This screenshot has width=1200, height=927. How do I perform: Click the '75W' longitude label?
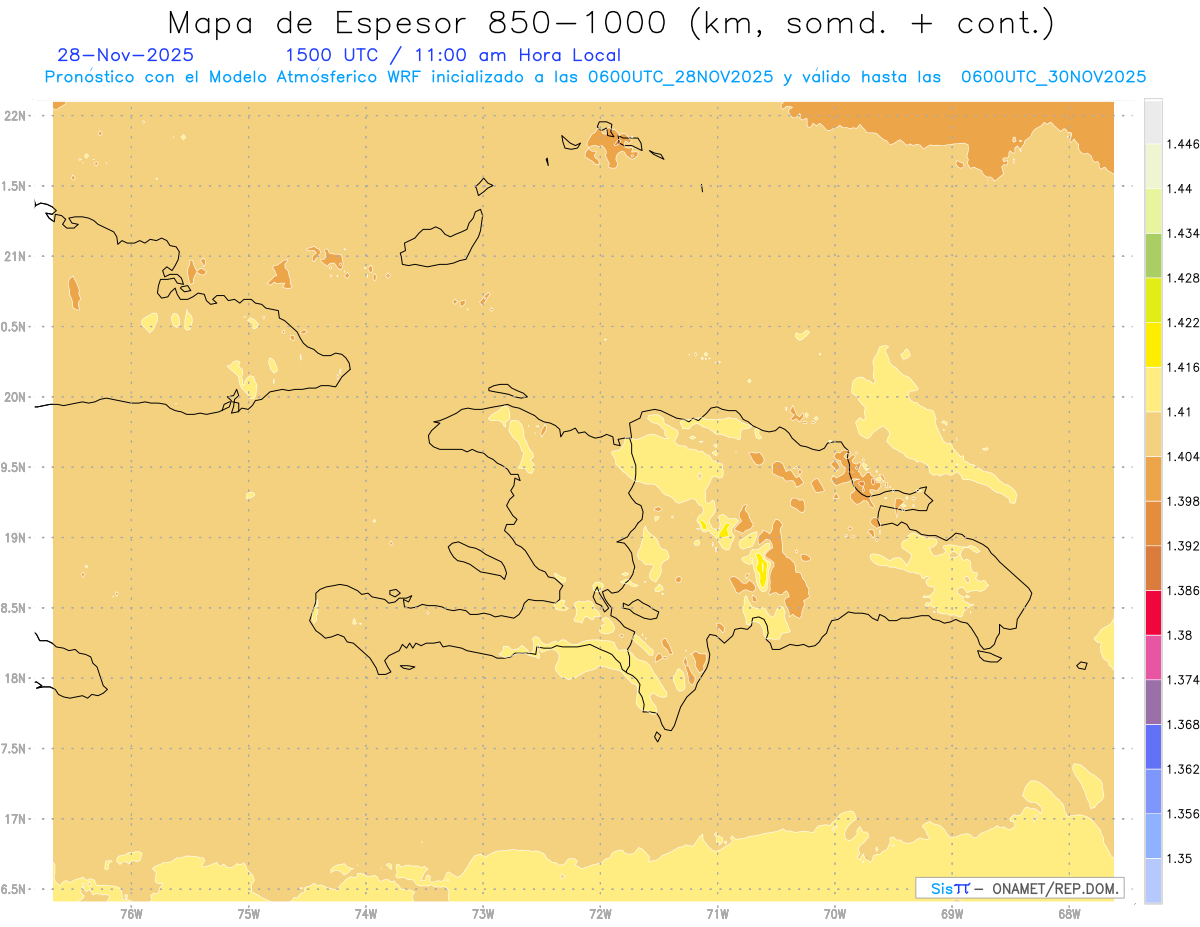[x=248, y=914]
